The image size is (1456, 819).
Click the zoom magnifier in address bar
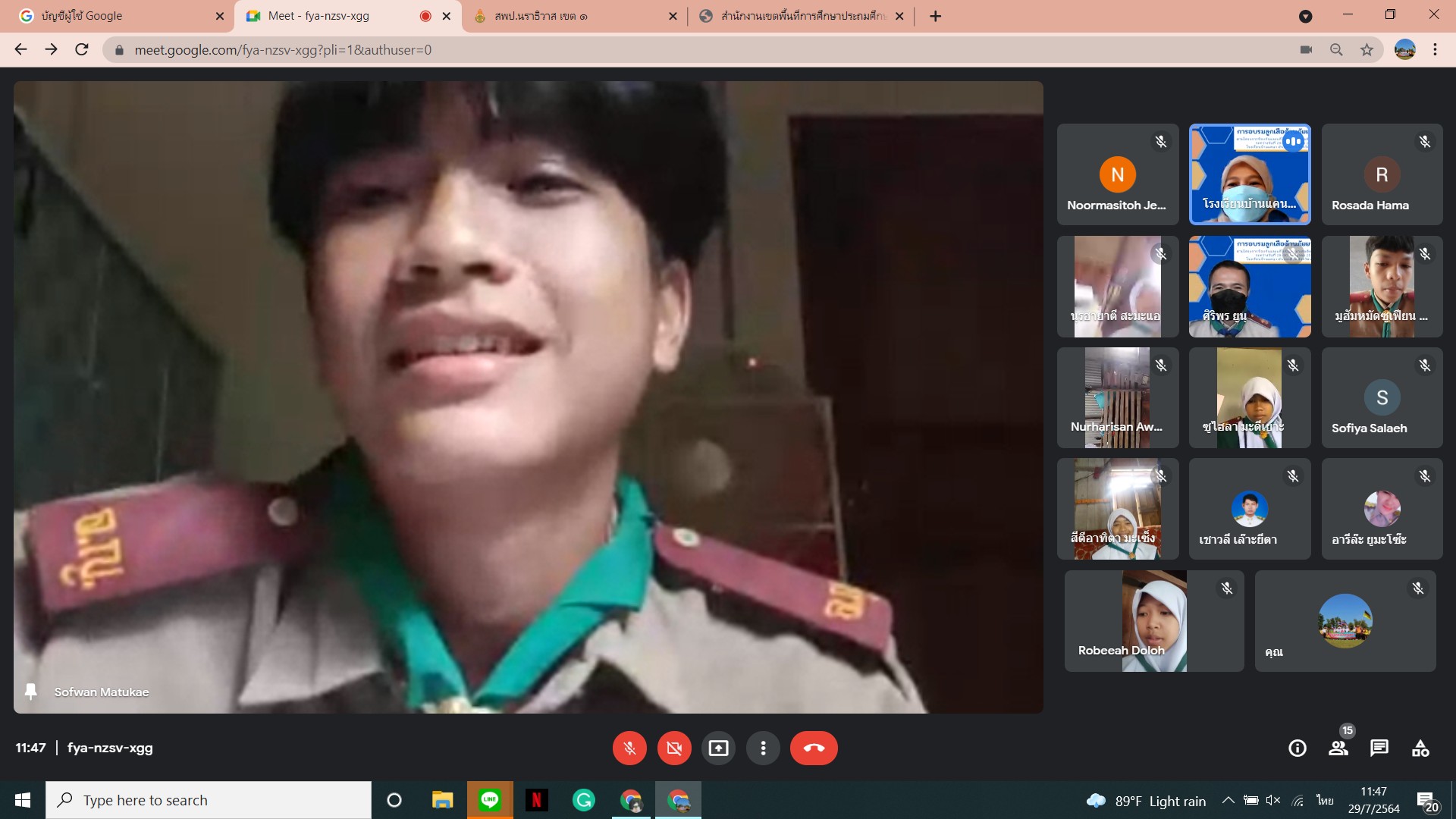click(1336, 50)
